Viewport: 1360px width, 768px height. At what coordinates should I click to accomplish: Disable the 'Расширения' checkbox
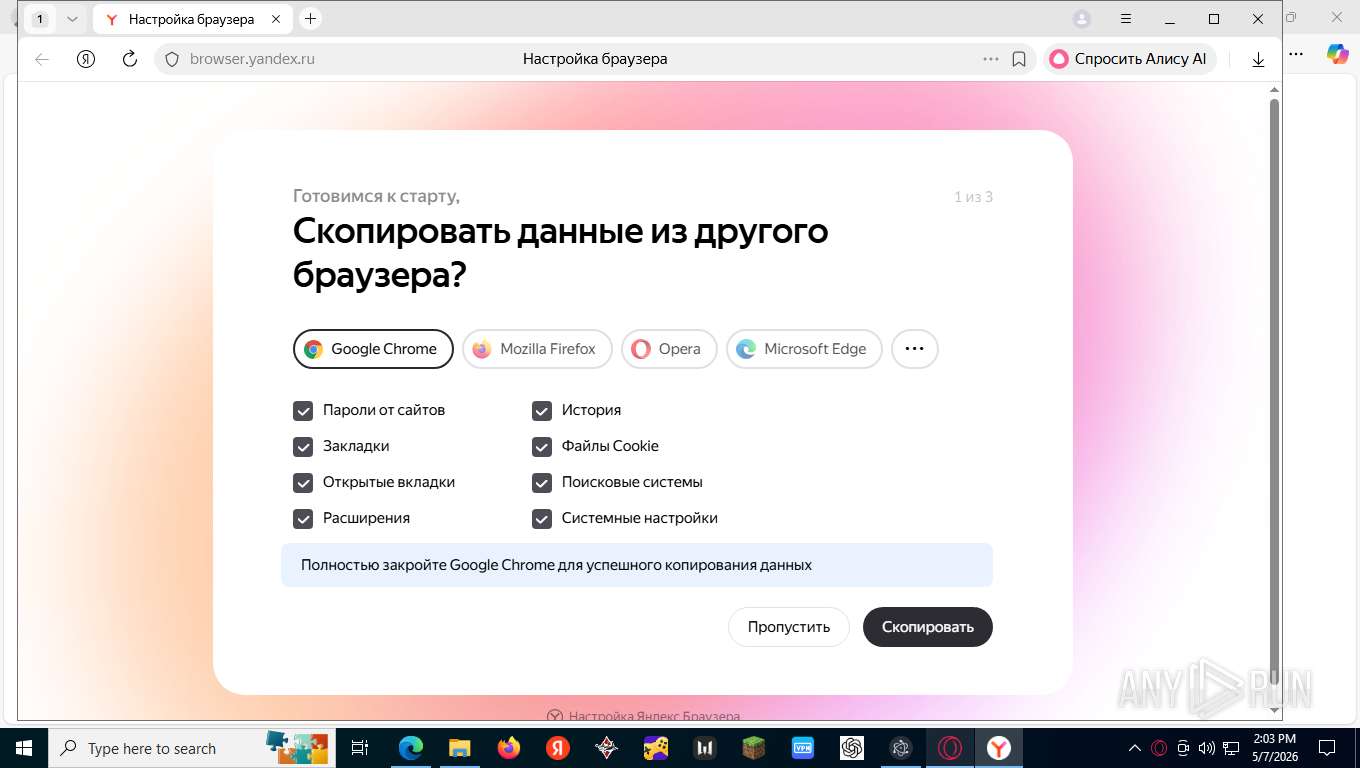click(303, 518)
